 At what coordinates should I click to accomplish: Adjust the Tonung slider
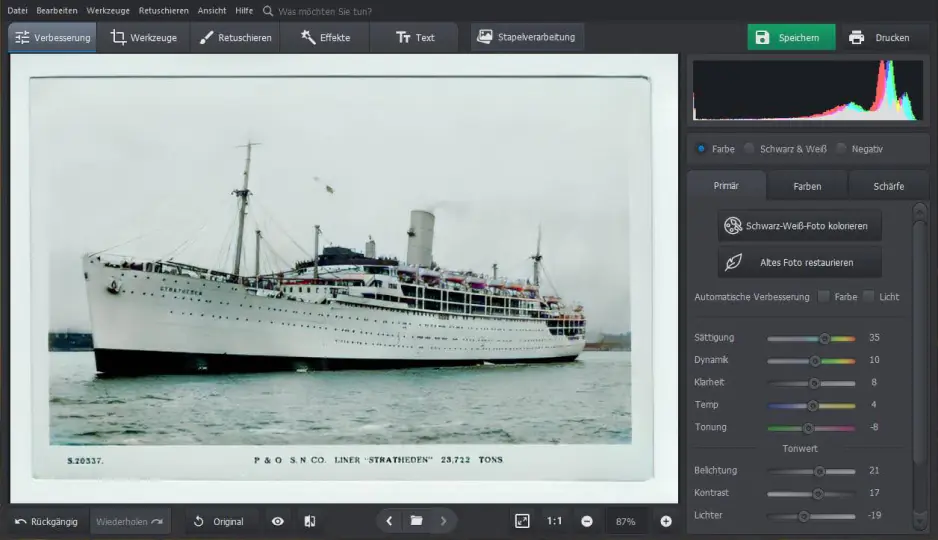pos(811,428)
